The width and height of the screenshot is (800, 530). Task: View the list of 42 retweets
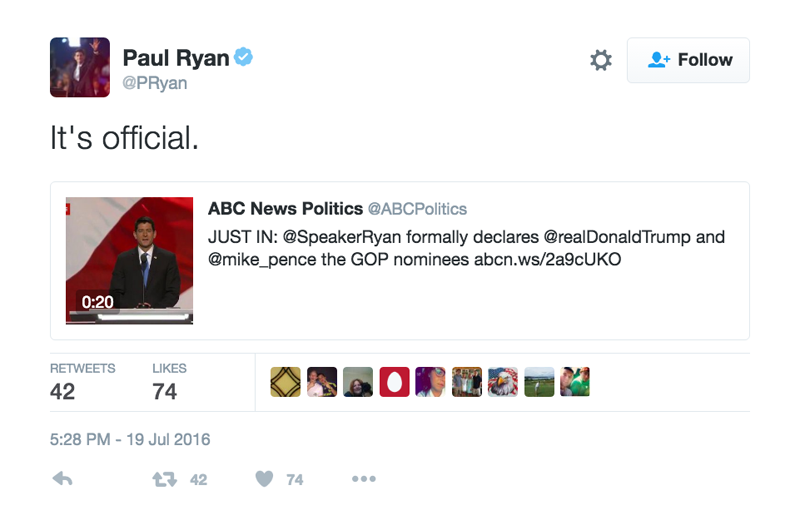pos(82,382)
